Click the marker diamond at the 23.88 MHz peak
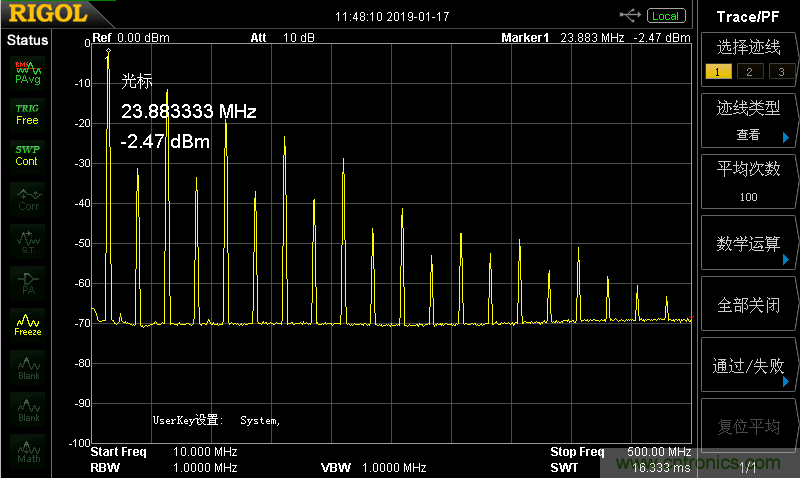Image resolution: width=800 pixels, height=478 pixels. 108,51
